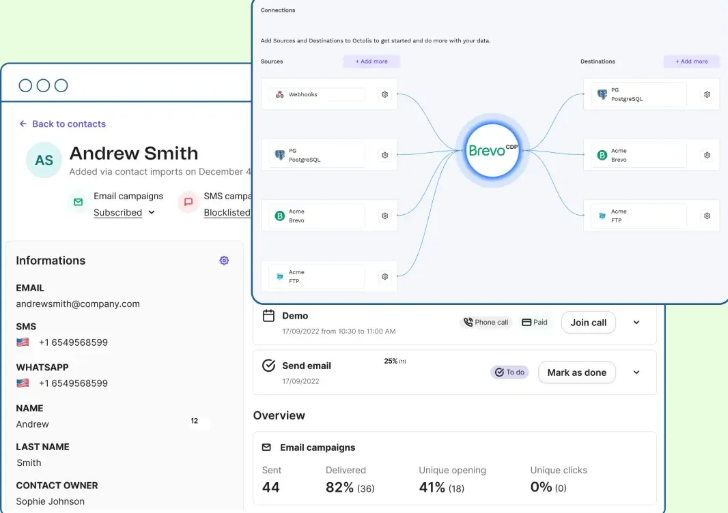The image size is (728, 513).
Task: Click the Phone call tag on Demo
Action: click(x=486, y=322)
